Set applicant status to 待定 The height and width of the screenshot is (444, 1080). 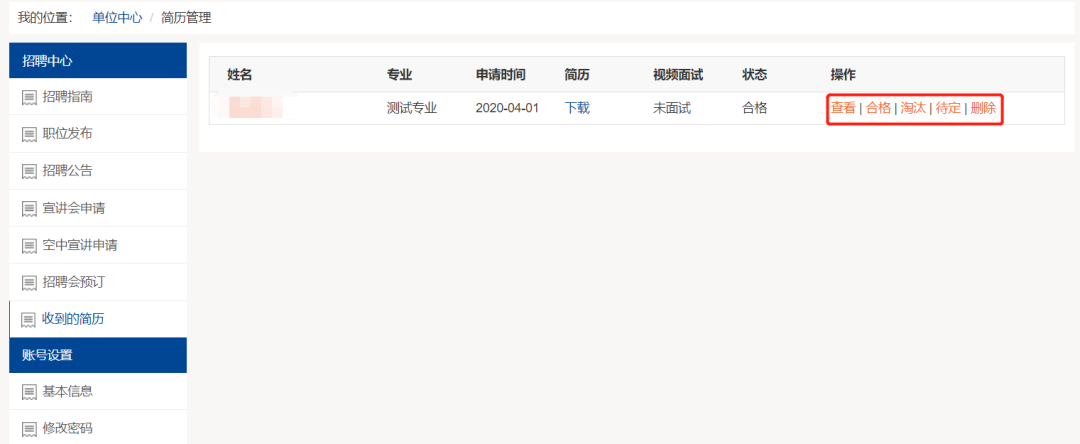[948, 108]
